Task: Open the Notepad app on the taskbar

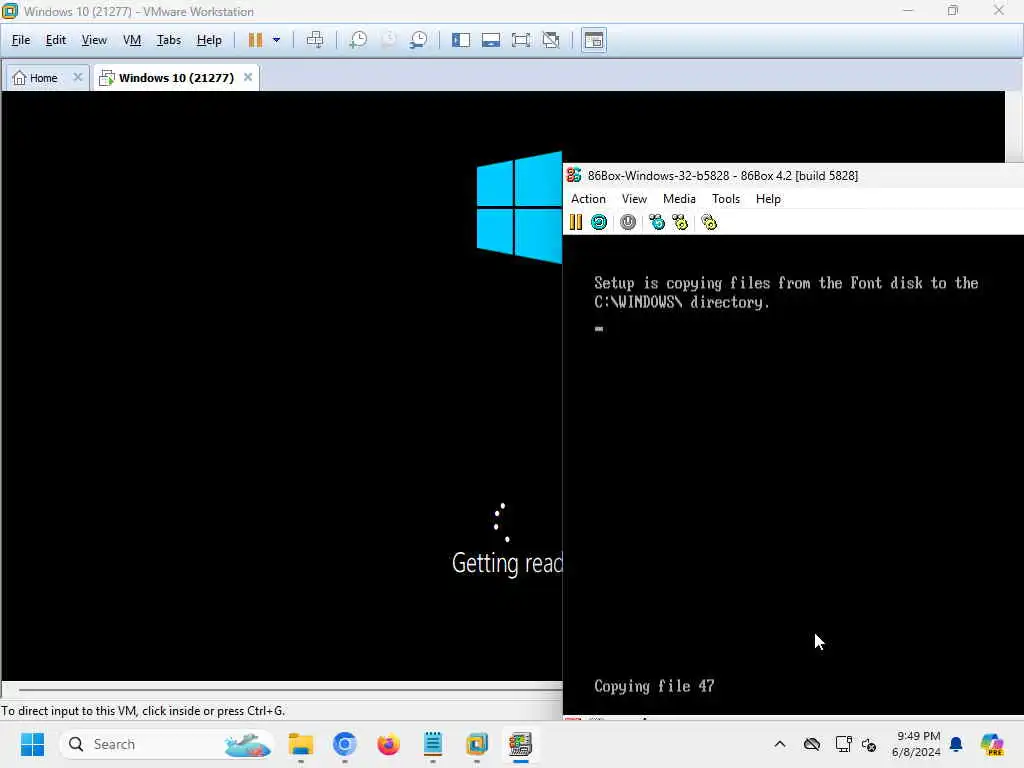Action: click(432, 744)
